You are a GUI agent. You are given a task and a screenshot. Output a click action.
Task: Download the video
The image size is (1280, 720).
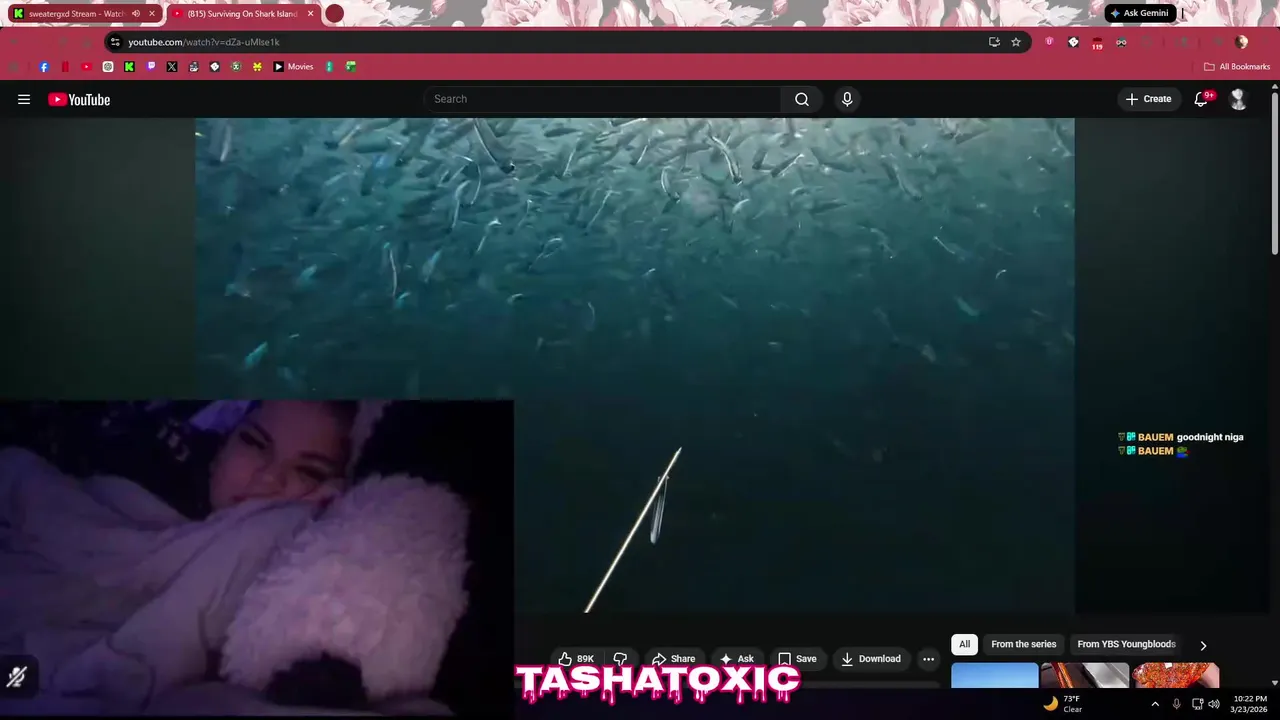coord(871,659)
